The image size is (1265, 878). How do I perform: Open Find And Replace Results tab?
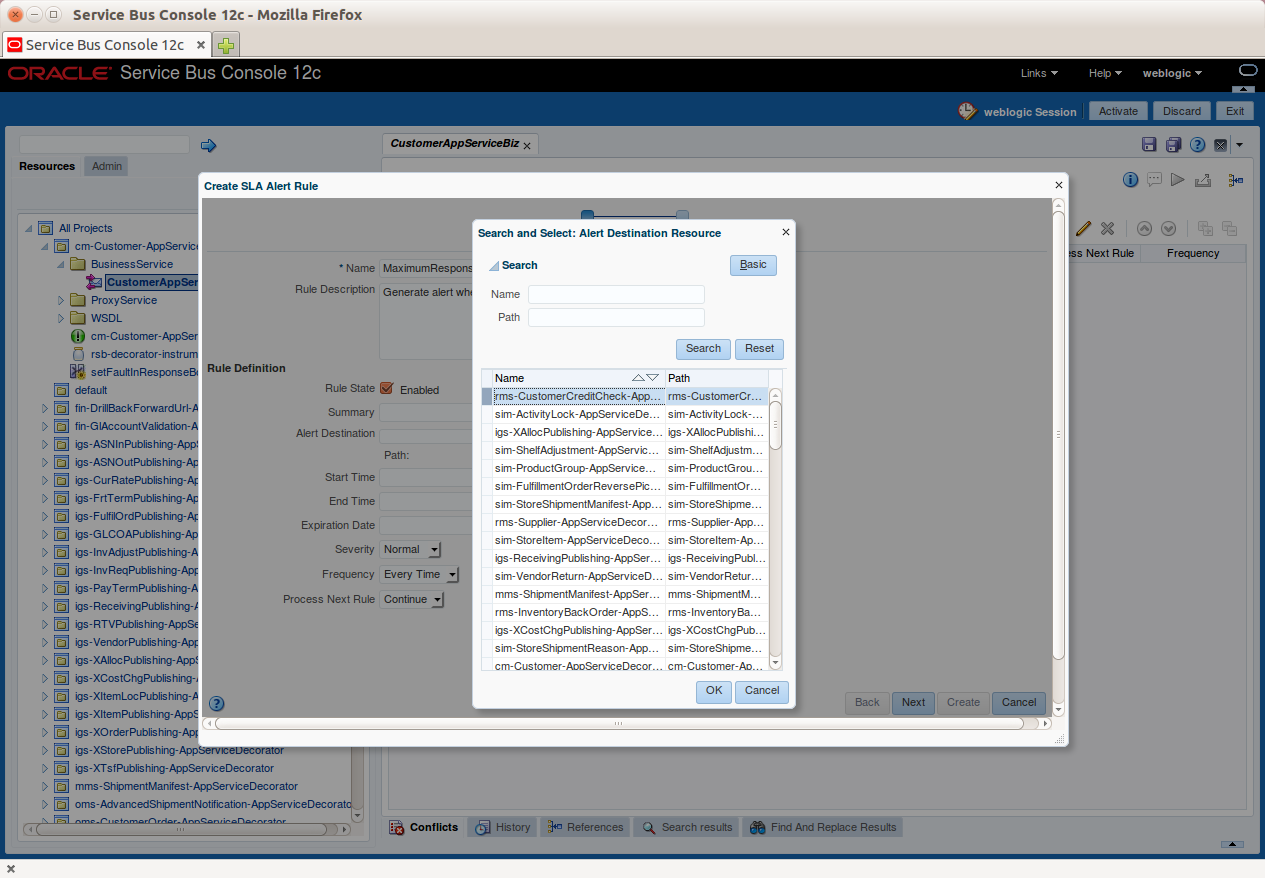point(822,827)
